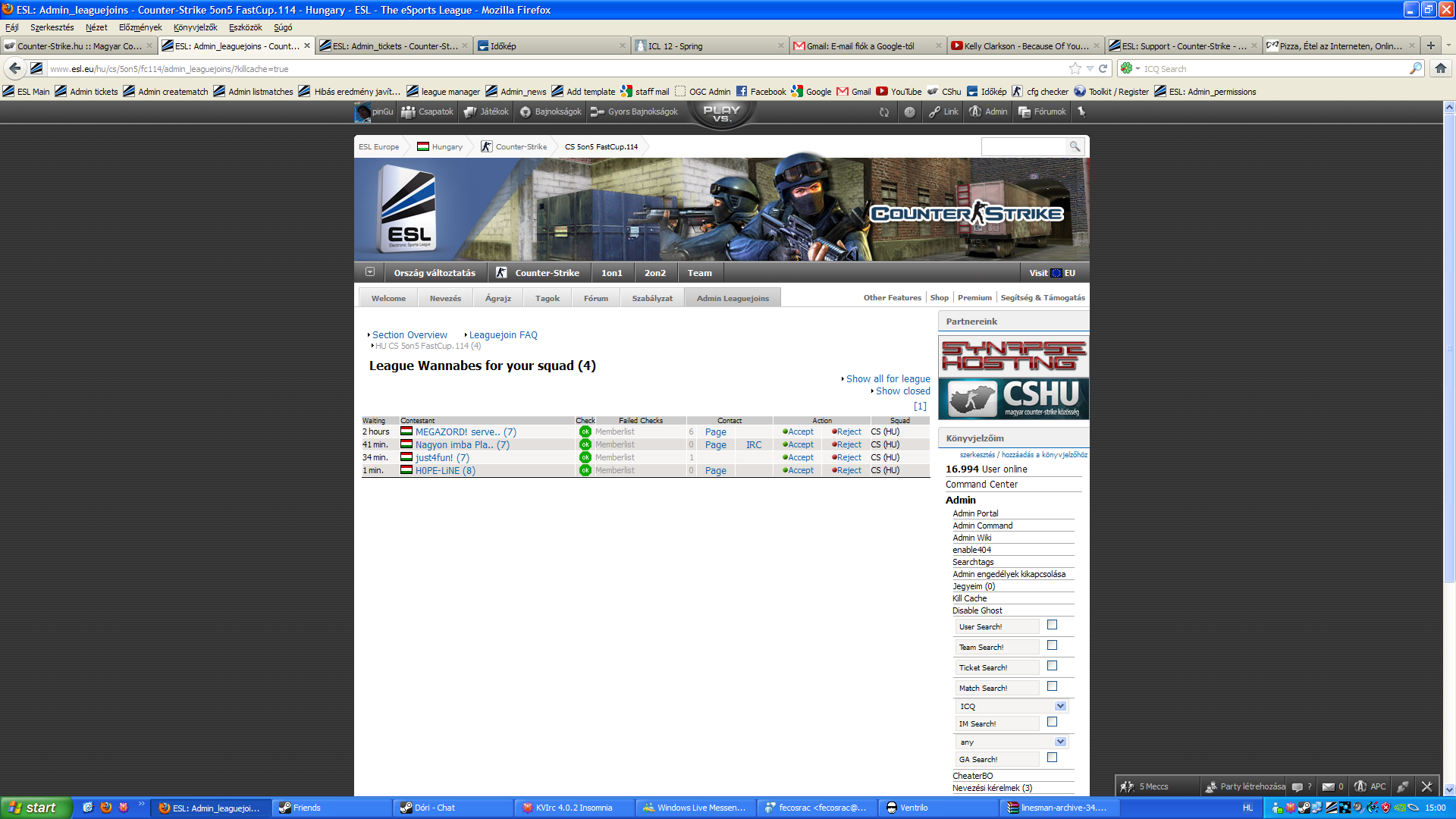Expand the dropdown arrow before Ország változtatás

tap(369, 272)
